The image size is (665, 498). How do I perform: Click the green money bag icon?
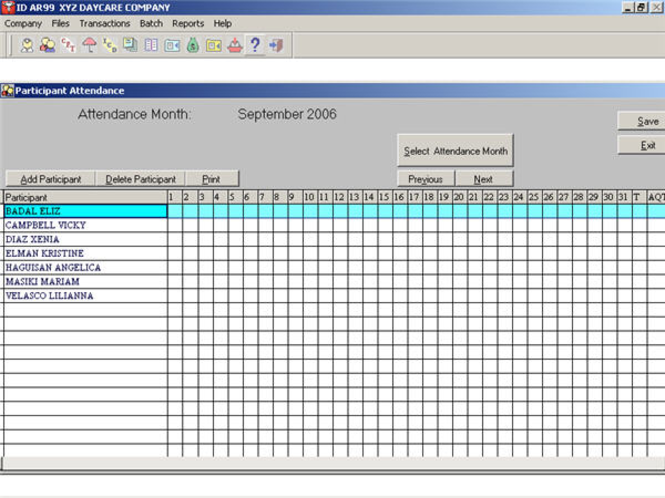click(193, 45)
